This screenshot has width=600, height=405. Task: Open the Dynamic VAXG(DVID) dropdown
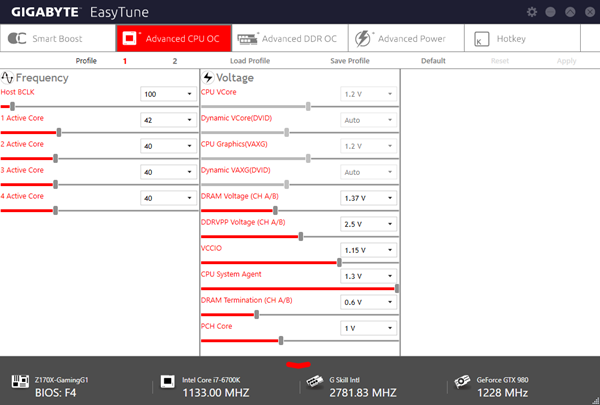368,172
